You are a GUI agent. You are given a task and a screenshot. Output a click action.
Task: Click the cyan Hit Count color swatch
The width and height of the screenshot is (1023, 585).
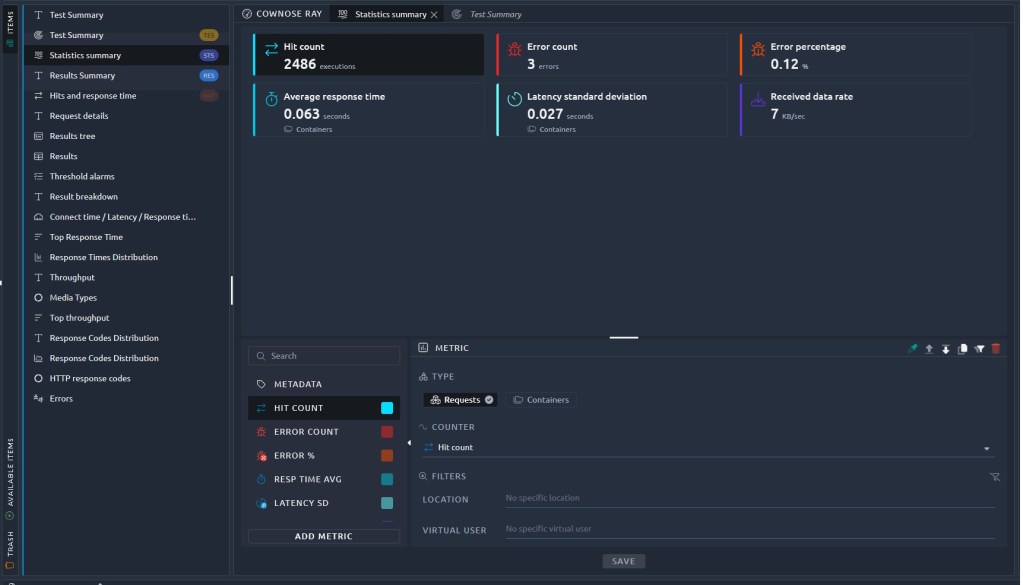pos(387,408)
